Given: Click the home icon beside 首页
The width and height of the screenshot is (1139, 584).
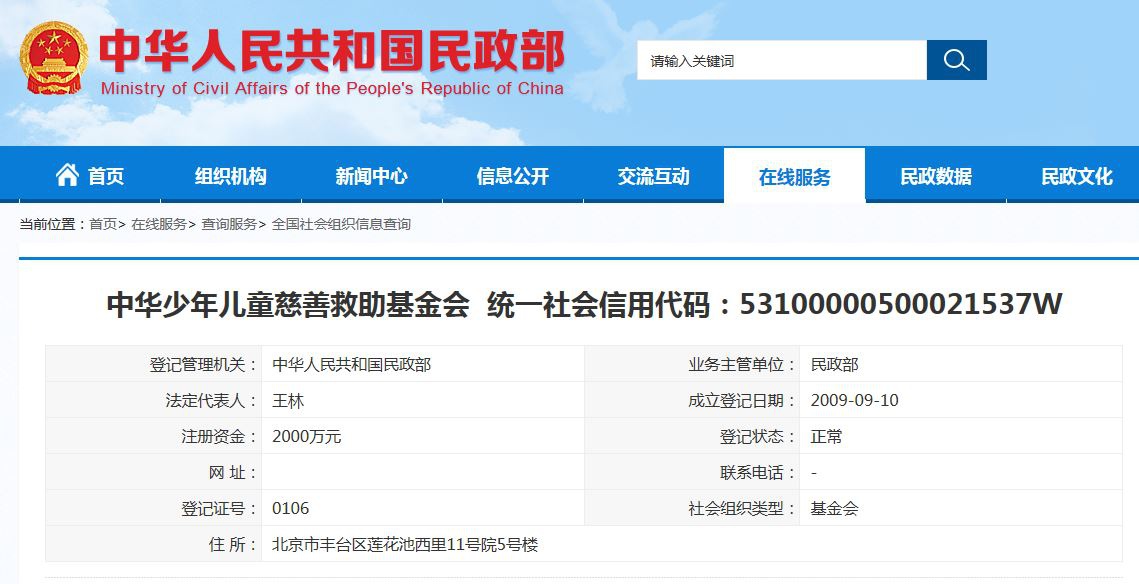Looking at the screenshot, I should (x=68, y=175).
